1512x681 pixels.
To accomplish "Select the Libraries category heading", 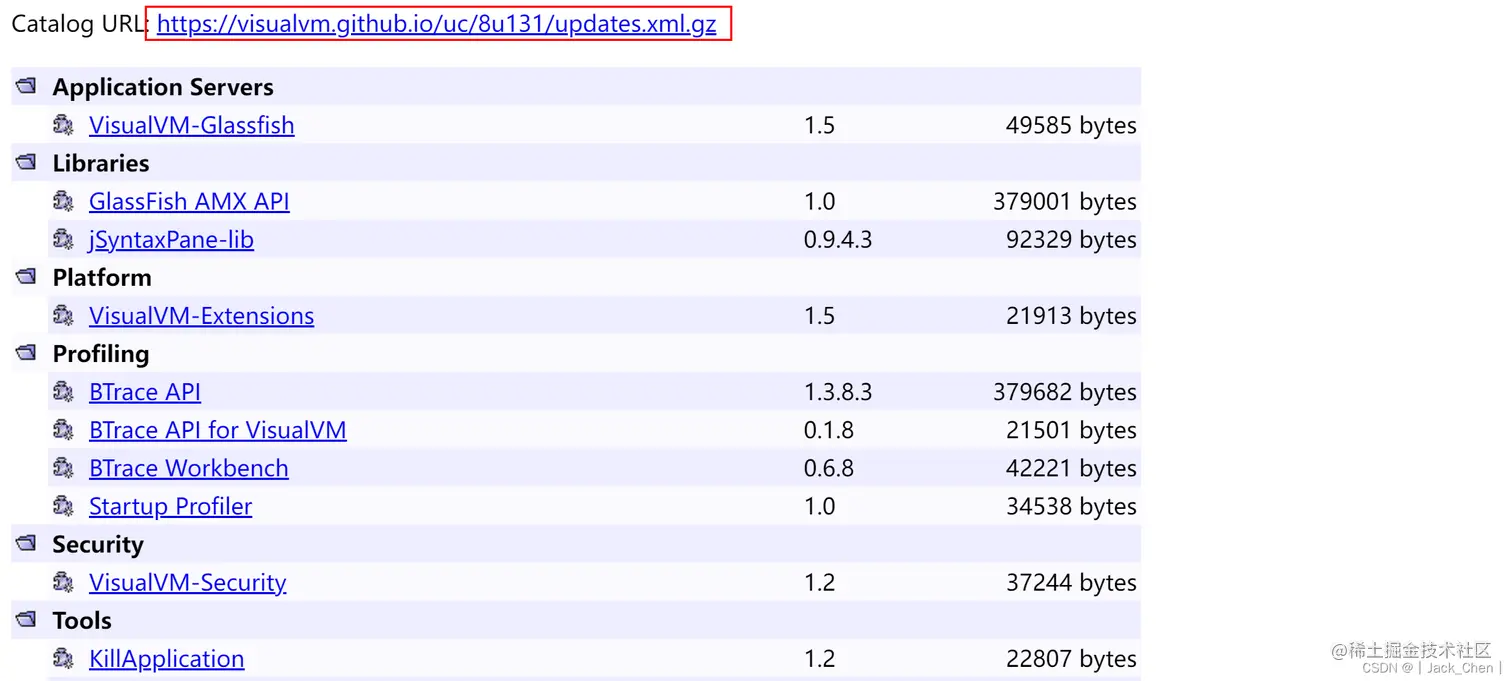I will click(101, 163).
